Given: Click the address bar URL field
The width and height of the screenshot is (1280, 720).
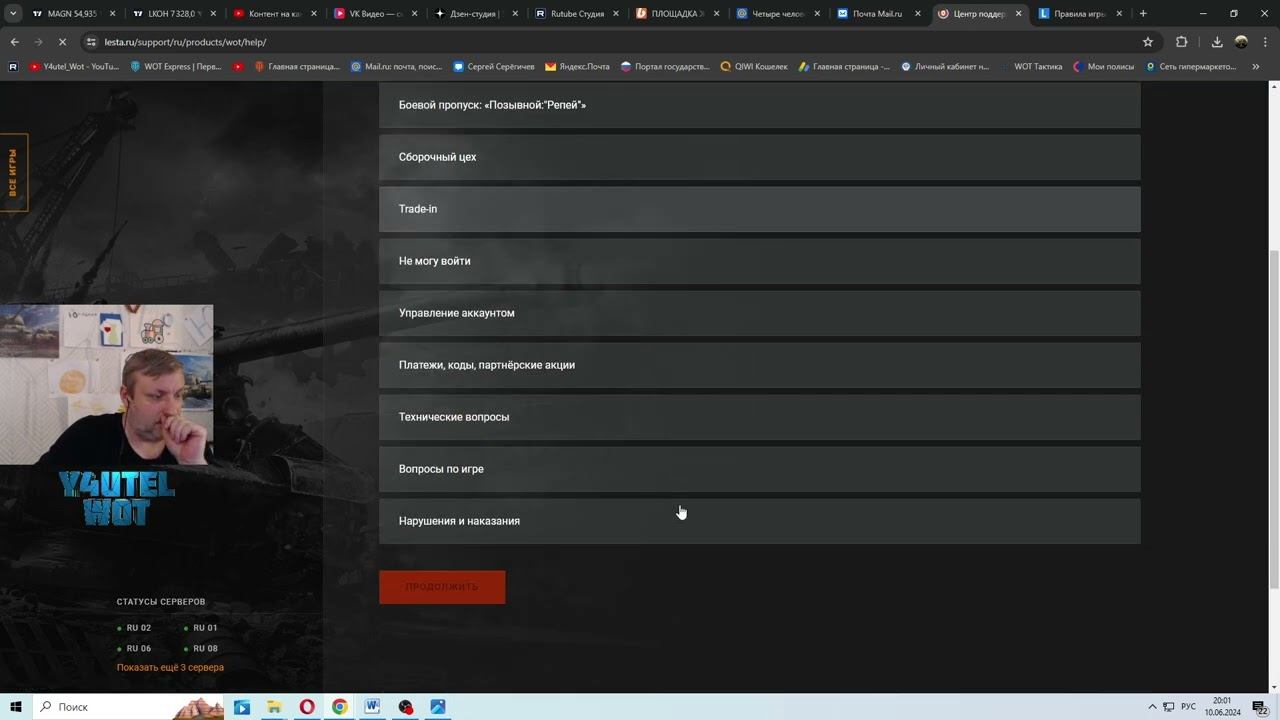Looking at the screenshot, I should click(x=610, y=42).
